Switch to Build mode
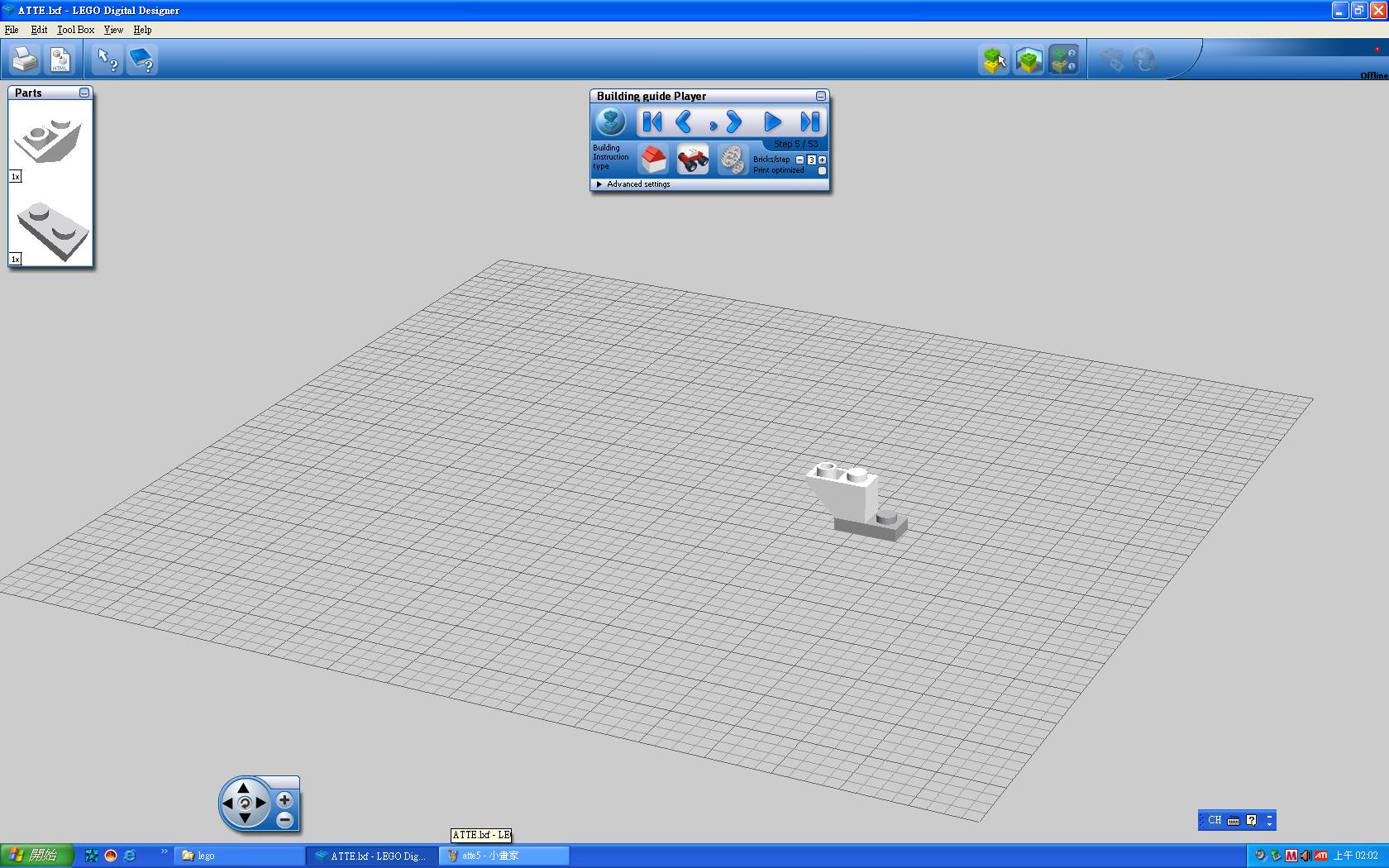 pyautogui.click(x=994, y=60)
